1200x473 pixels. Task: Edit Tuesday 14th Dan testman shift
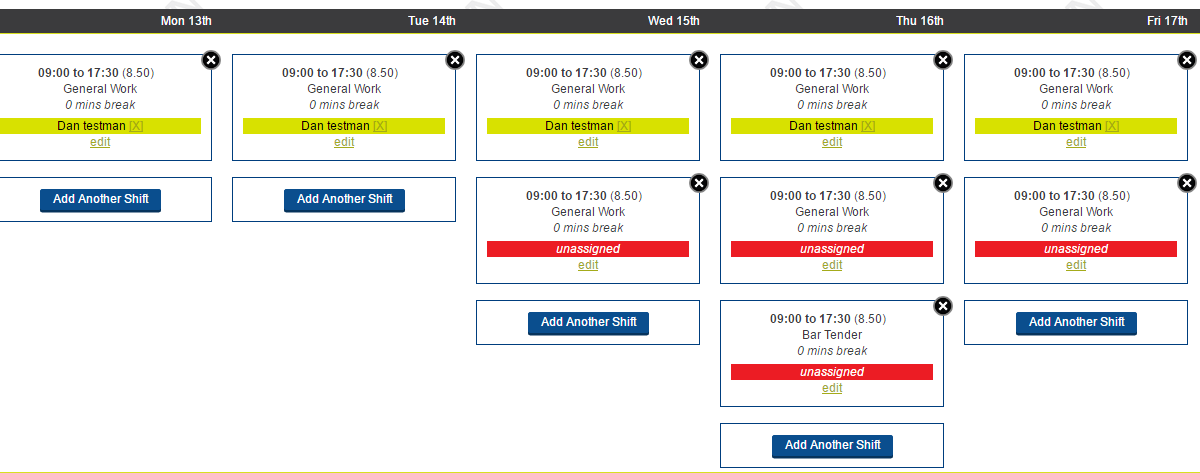tap(344, 142)
